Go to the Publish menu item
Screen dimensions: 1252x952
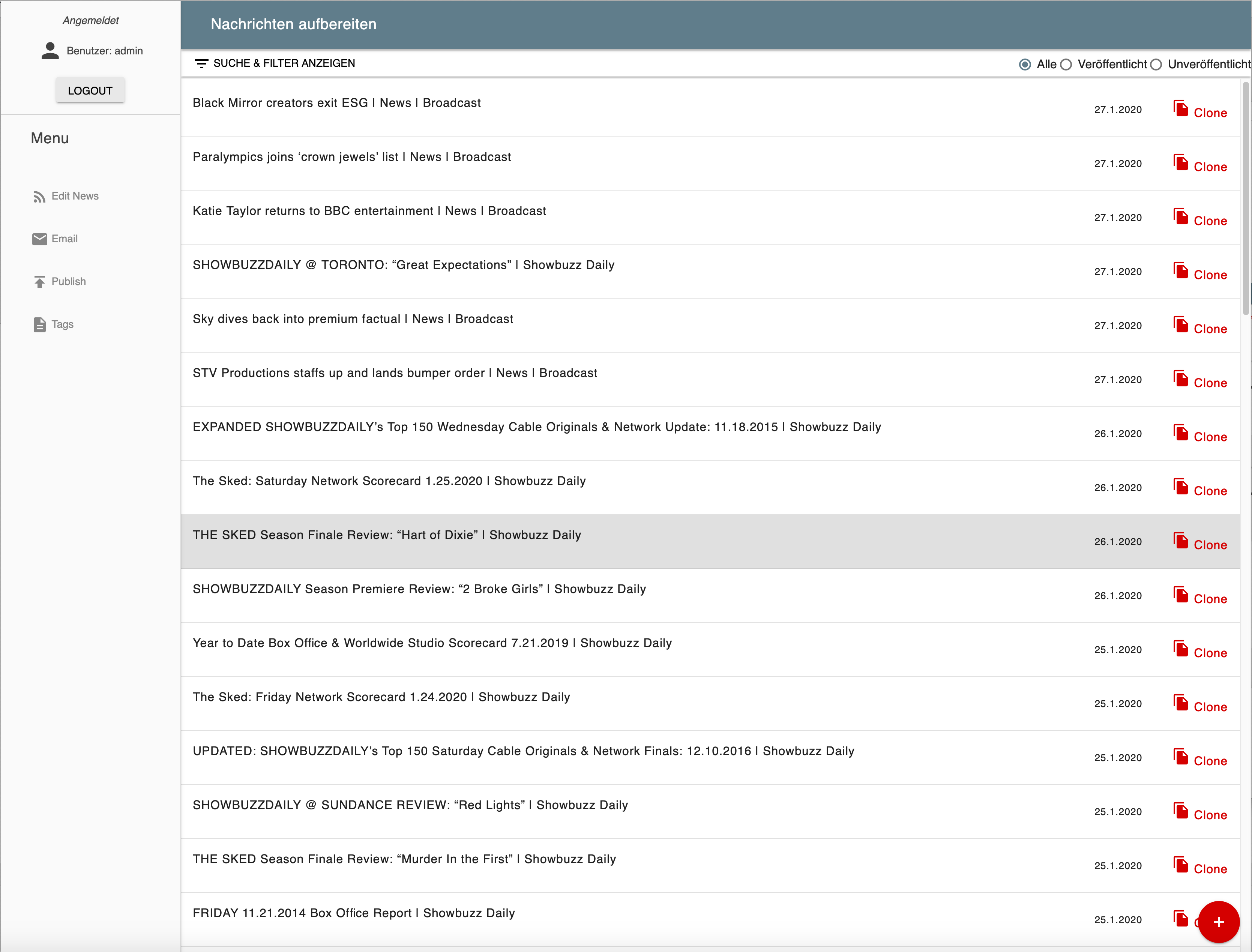pyautogui.click(x=60, y=282)
